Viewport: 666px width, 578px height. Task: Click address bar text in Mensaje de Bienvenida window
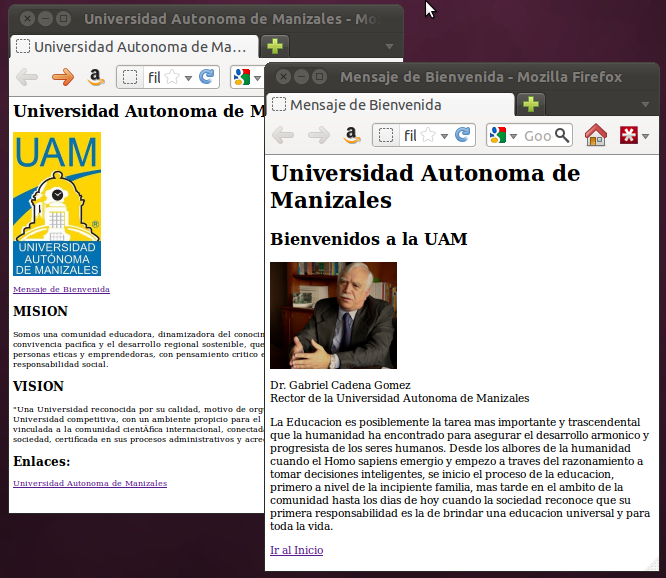[410, 135]
